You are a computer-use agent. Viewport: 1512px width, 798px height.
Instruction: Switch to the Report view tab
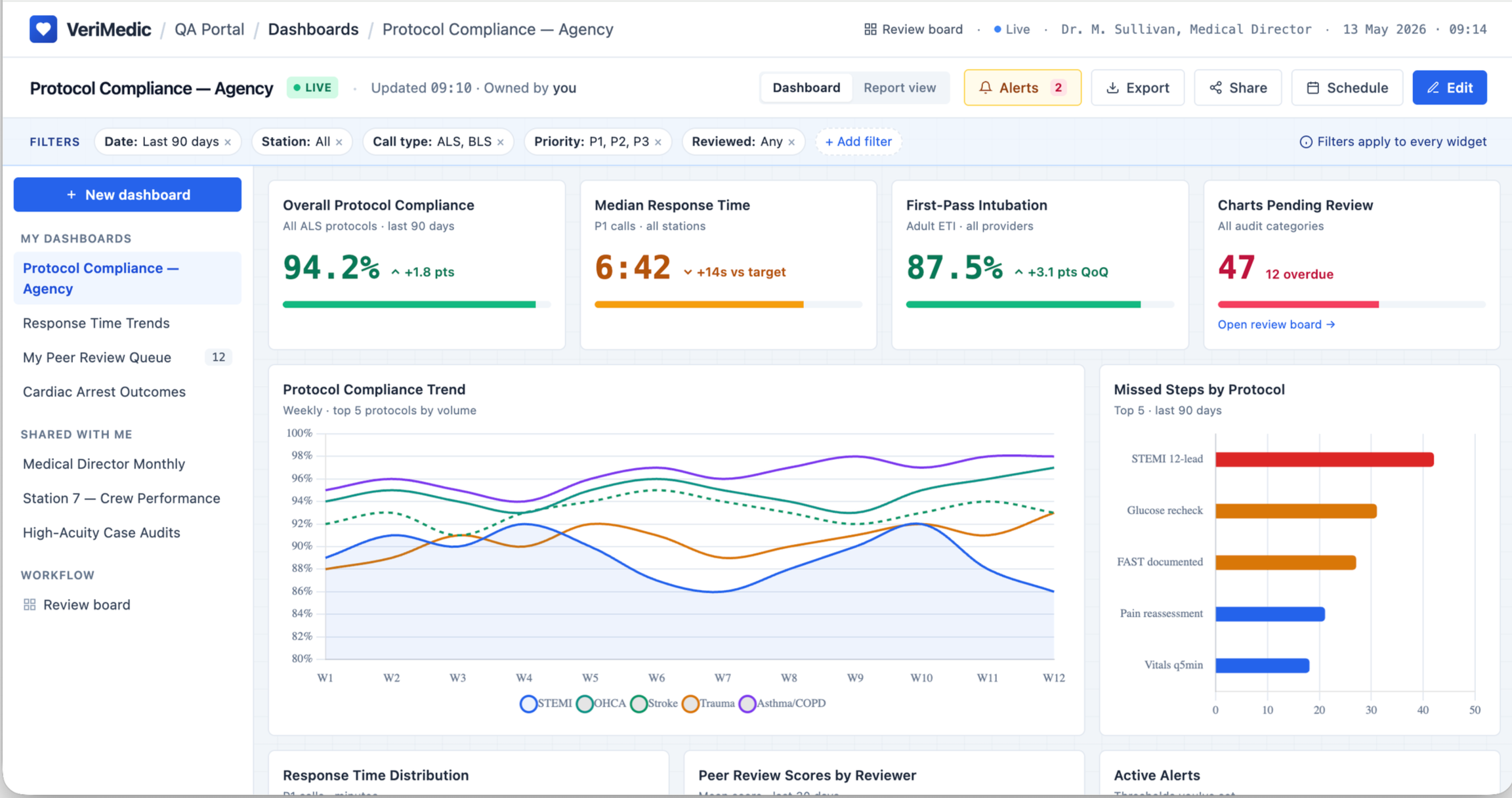(x=900, y=88)
